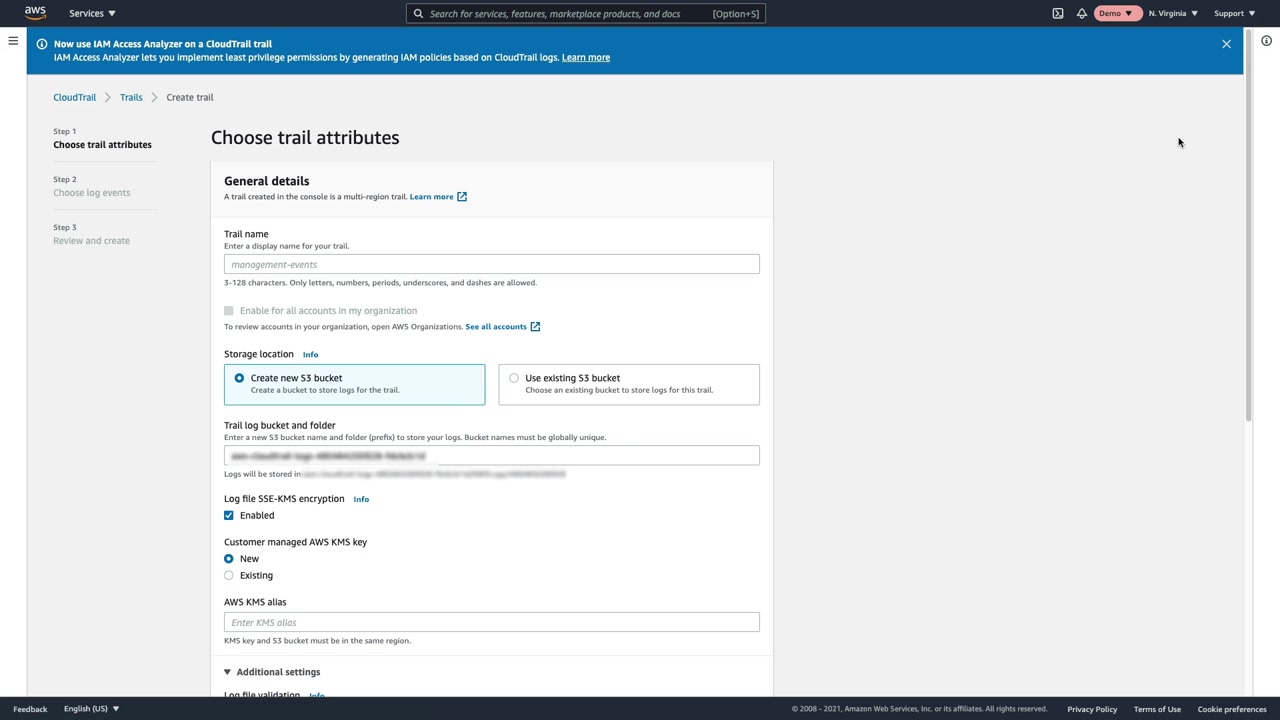1280x720 pixels.
Task: Launch the CloudShell terminal icon
Action: click(x=1058, y=13)
